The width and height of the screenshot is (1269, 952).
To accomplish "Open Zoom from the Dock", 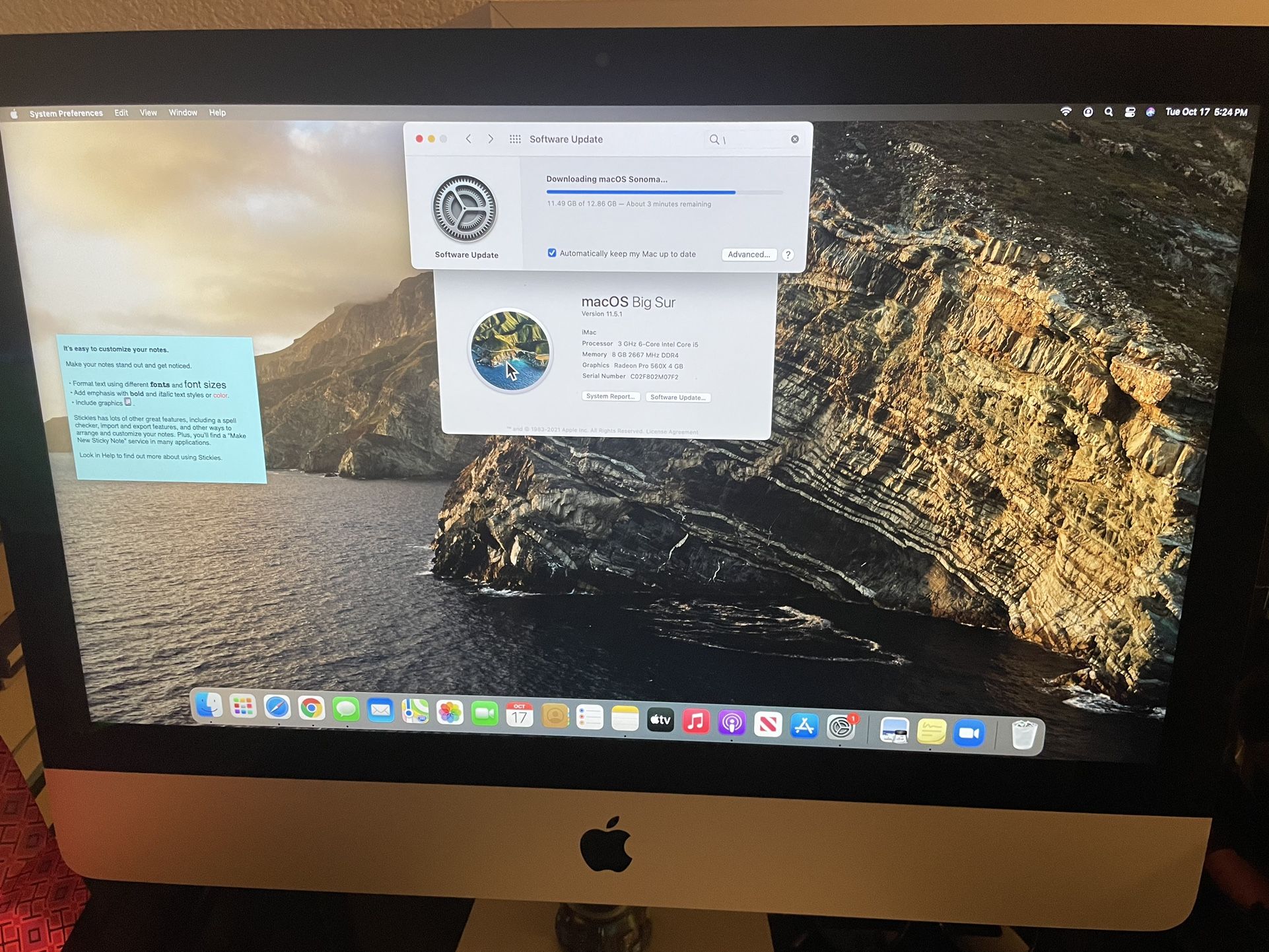I will (x=969, y=733).
